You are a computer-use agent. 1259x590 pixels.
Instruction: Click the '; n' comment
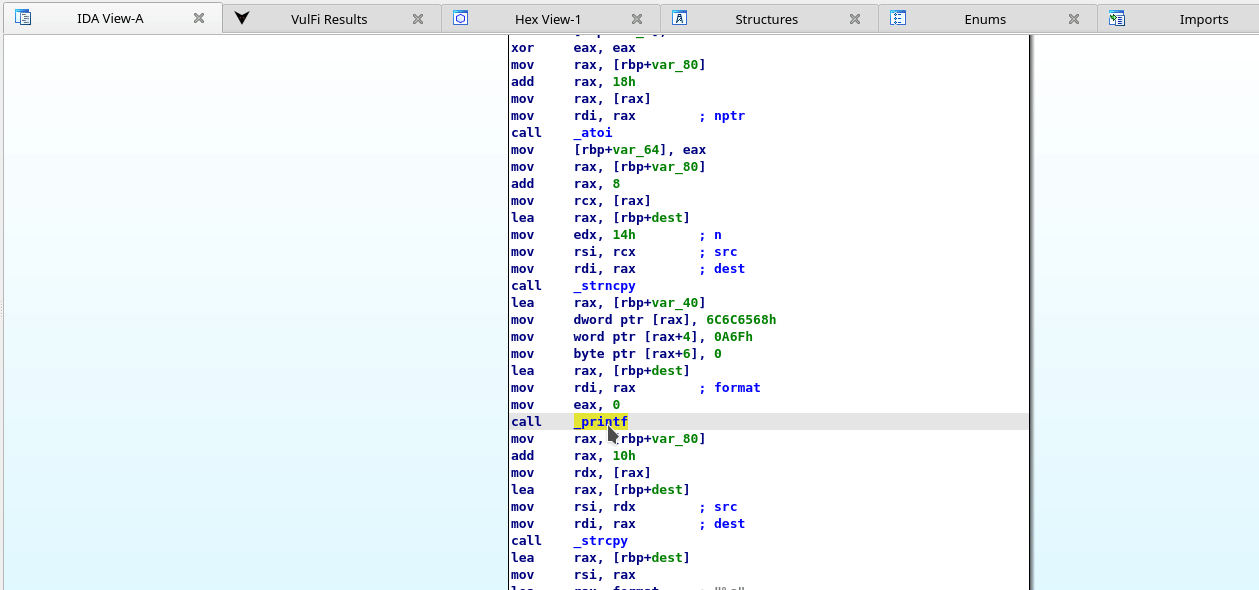710,235
